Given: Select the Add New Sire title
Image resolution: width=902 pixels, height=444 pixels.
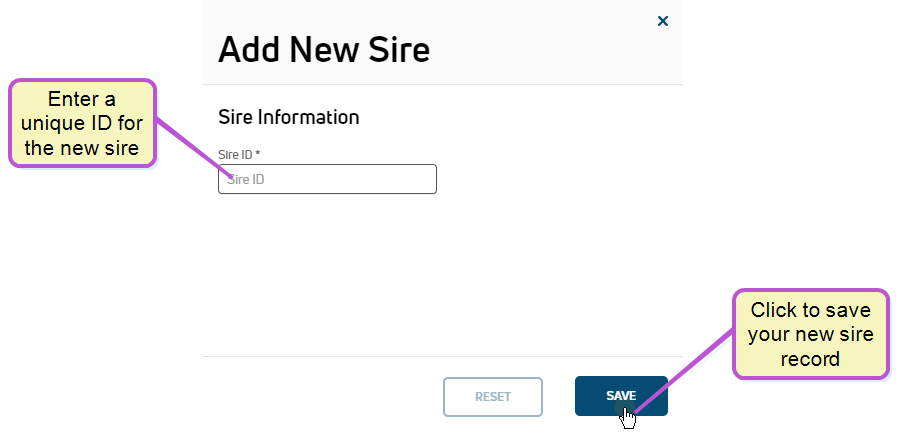Looking at the screenshot, I should tap(324, 49).
